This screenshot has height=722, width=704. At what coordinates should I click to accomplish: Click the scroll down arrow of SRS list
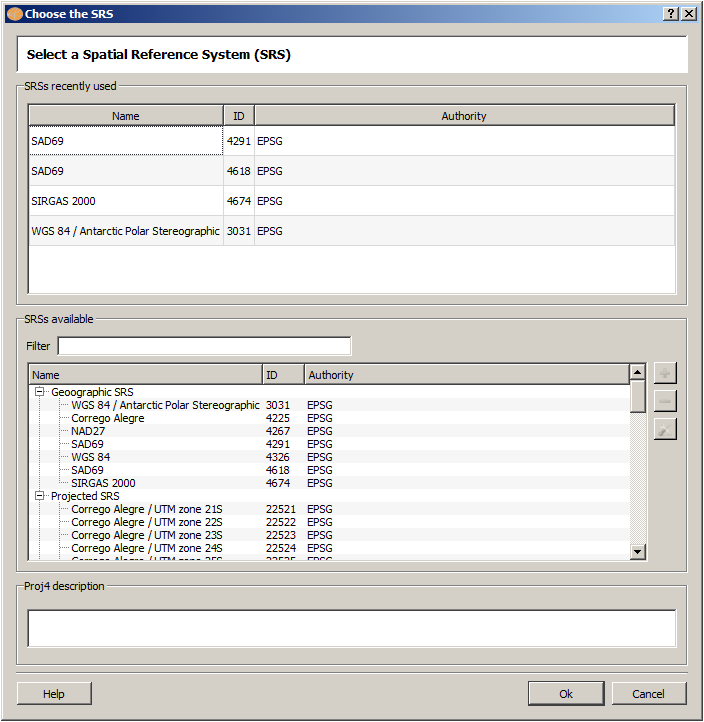[637, 551]
